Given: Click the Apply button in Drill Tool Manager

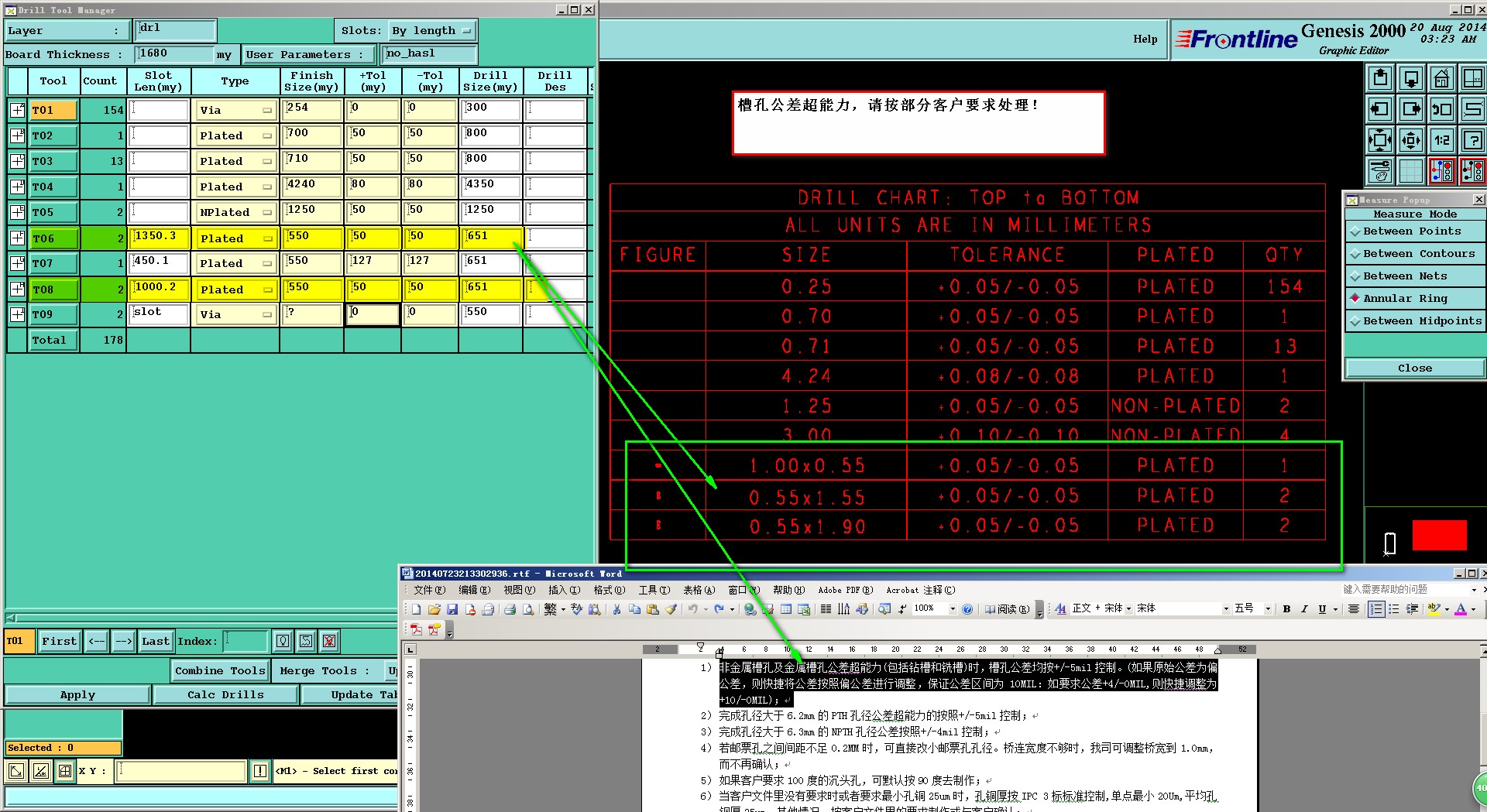Looking at the screenshot, I should coord(77,695).
